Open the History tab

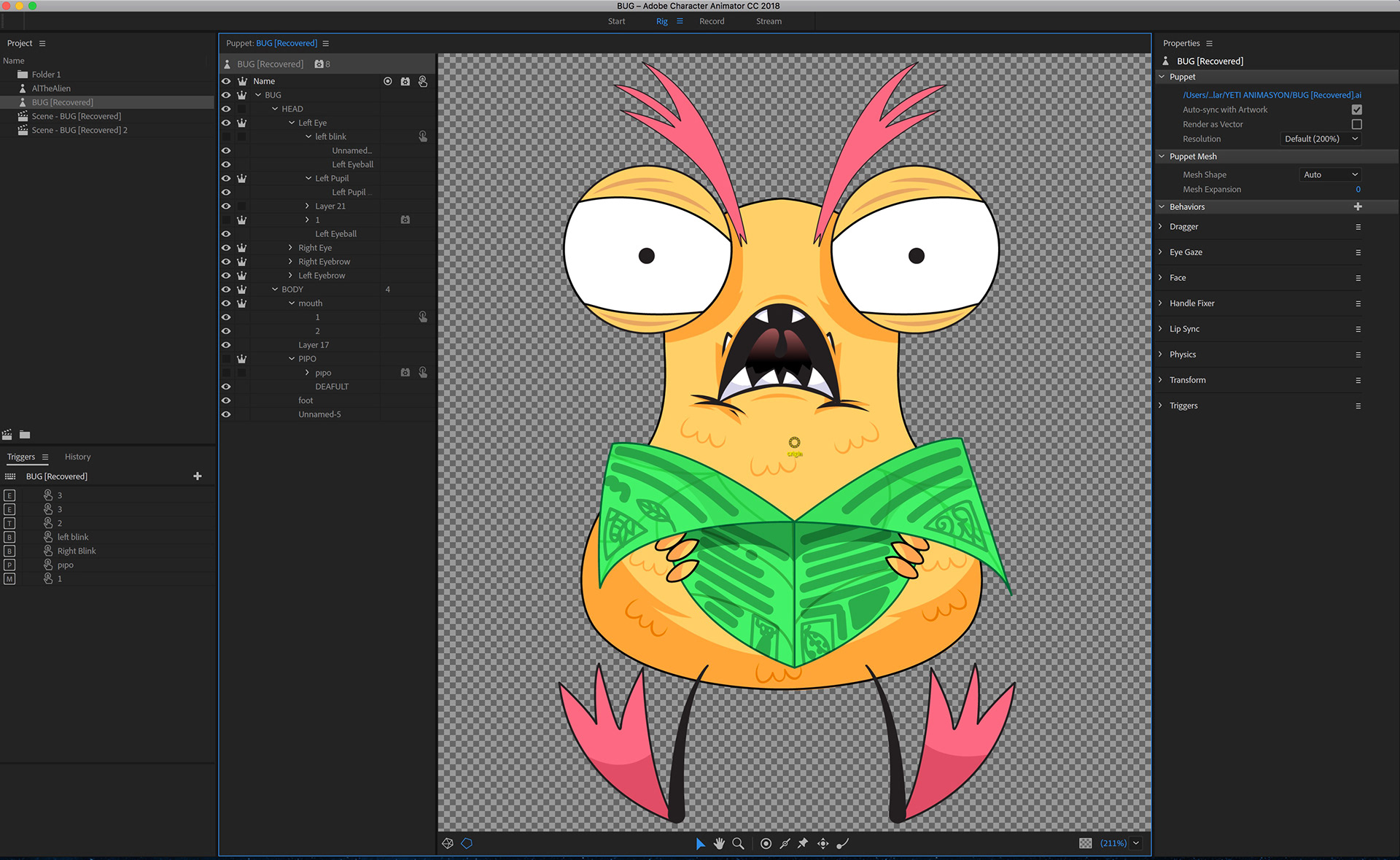coord(77,457)
